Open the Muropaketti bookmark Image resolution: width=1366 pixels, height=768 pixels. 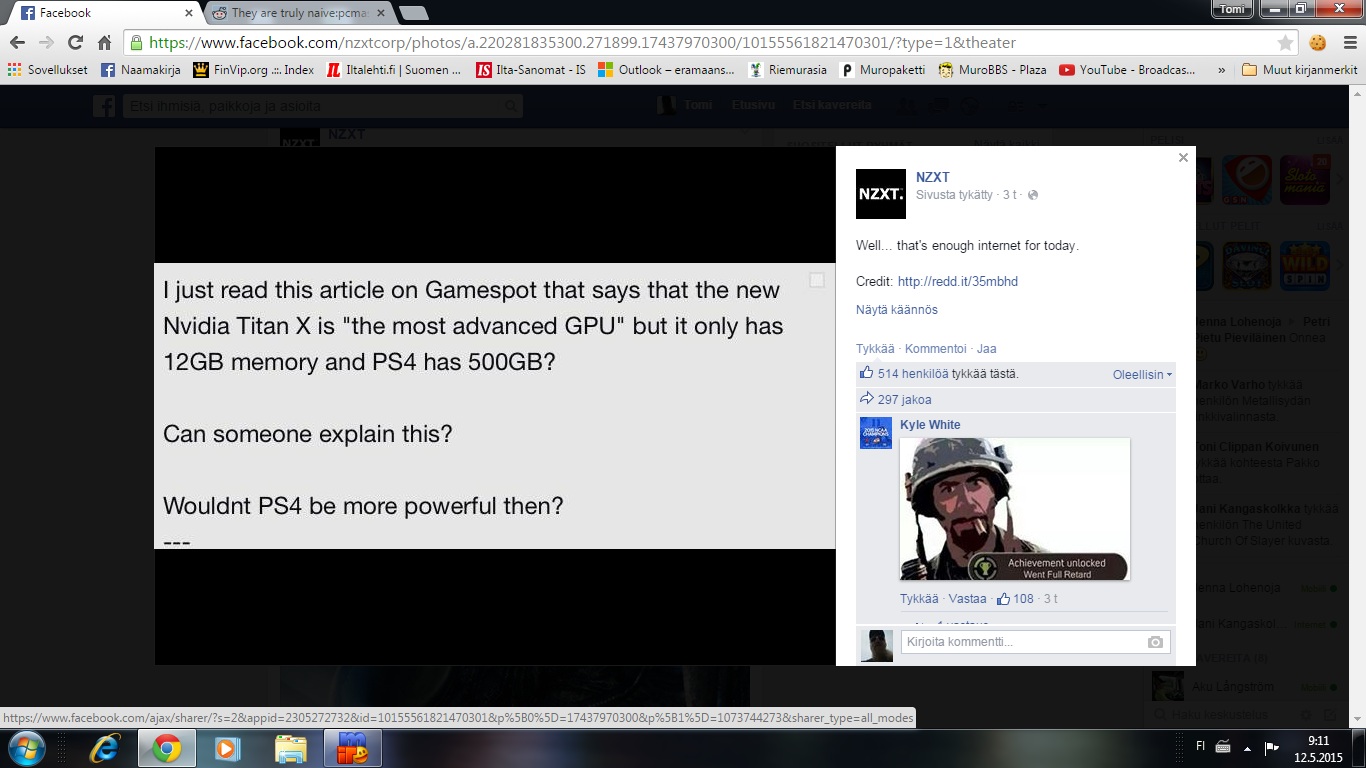click(x=883, y=70)
